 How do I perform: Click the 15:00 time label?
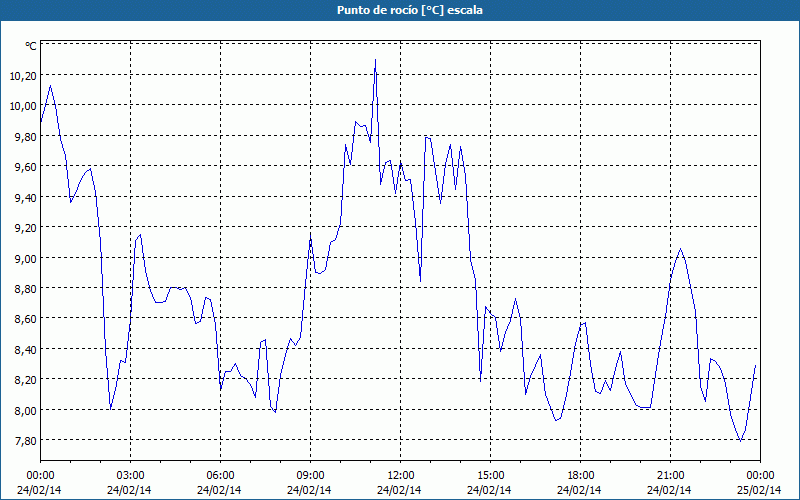click(x=491, y=476)
